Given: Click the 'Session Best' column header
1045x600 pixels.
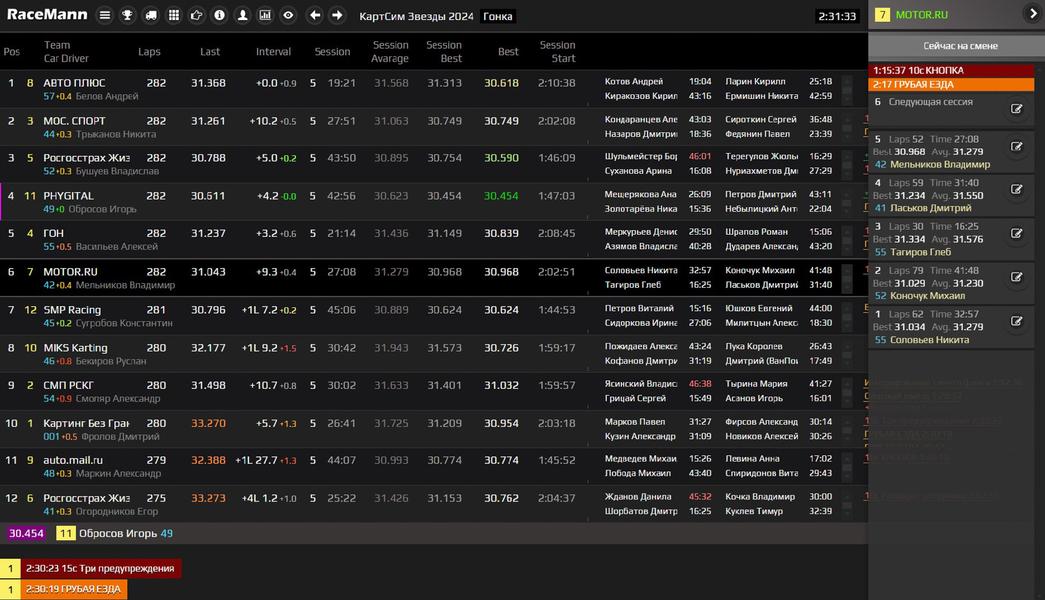Looking at the screenshot, I should coord(443,51).
